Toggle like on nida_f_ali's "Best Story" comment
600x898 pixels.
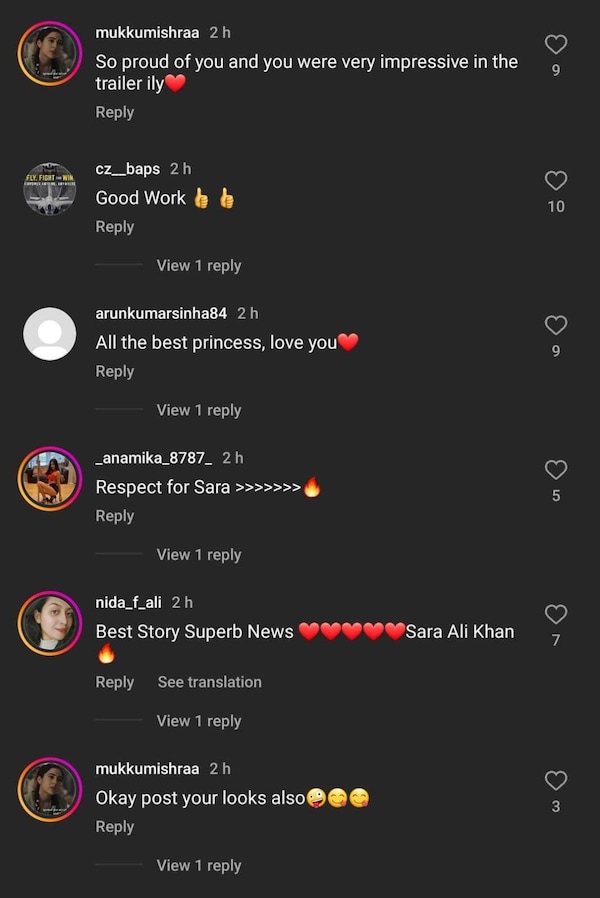[556, 614]
